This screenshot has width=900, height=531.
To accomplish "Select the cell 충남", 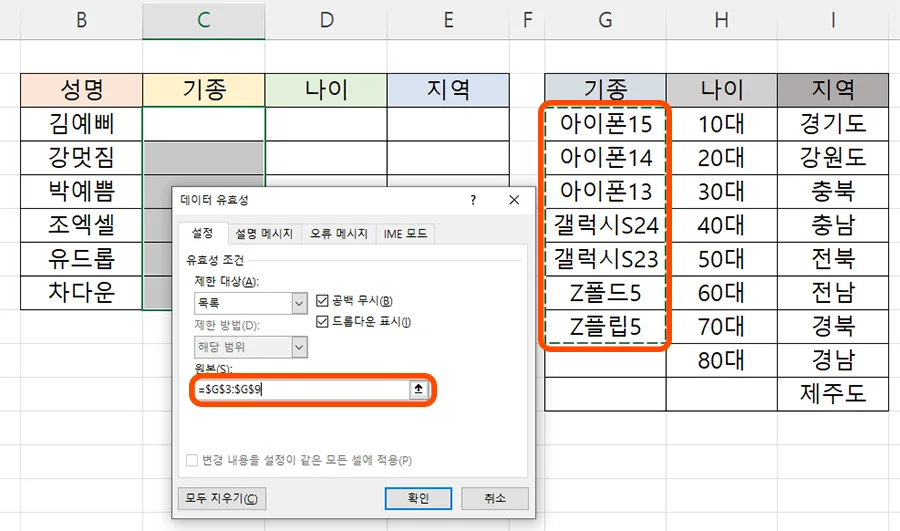I will [833, 225].
